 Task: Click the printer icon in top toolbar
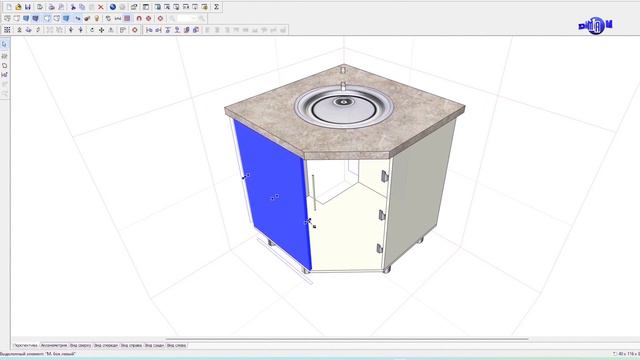point(51,7)
